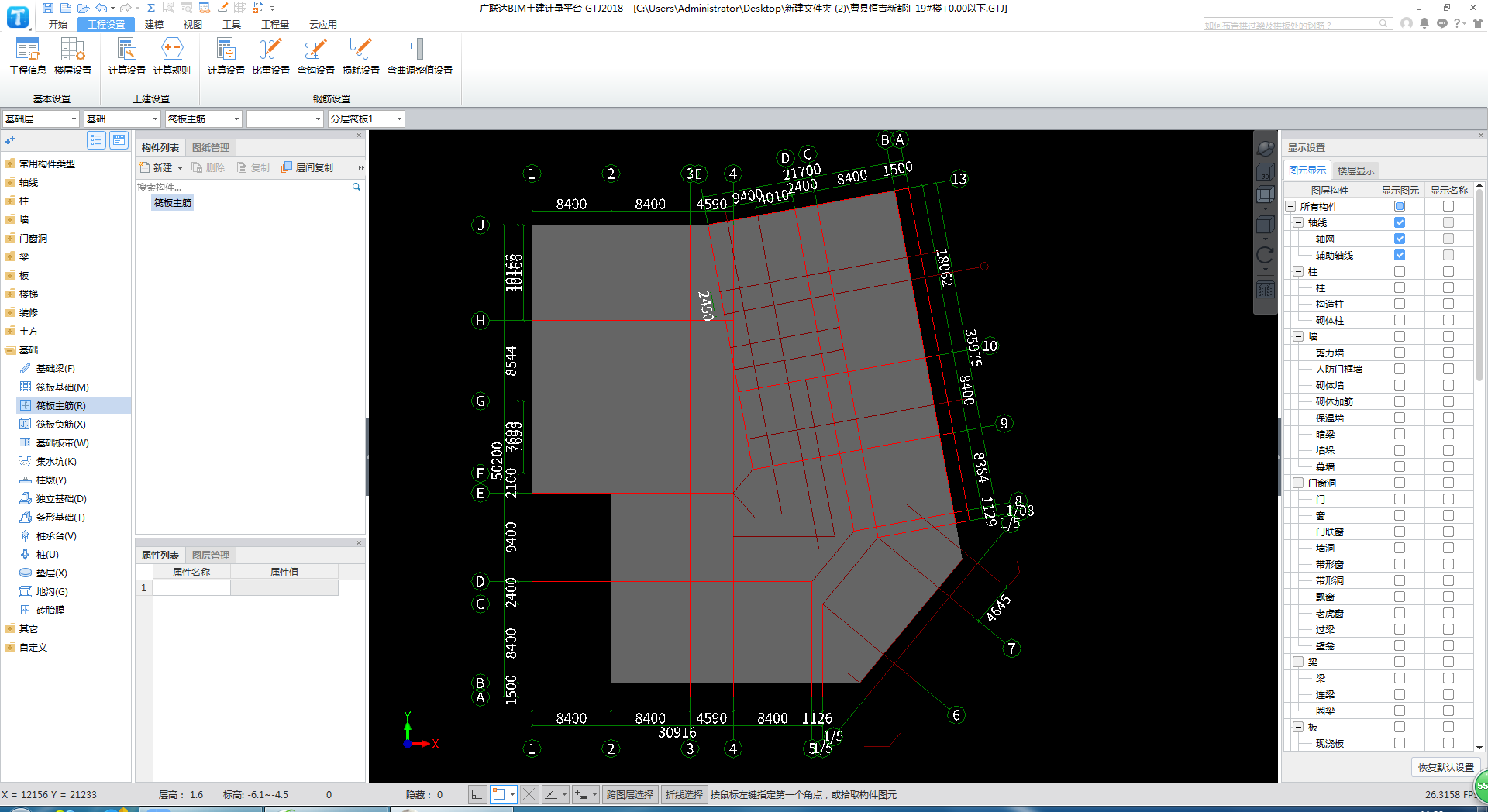Check 剪力墙 显示图元 checkbox
1488x812 pixels.
pyautogui.click(x=1400, y=353)
